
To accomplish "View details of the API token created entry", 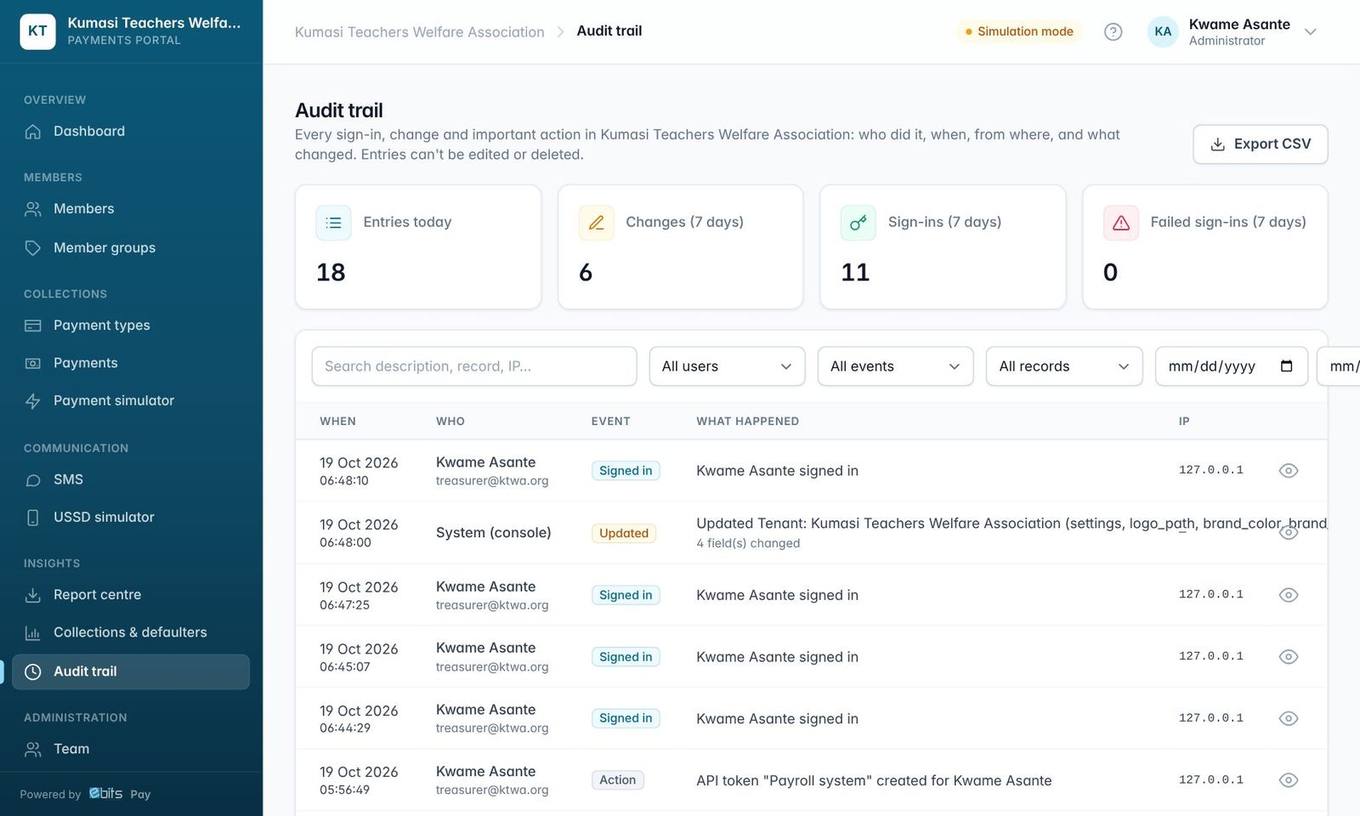I will (x=1288, y=781).
